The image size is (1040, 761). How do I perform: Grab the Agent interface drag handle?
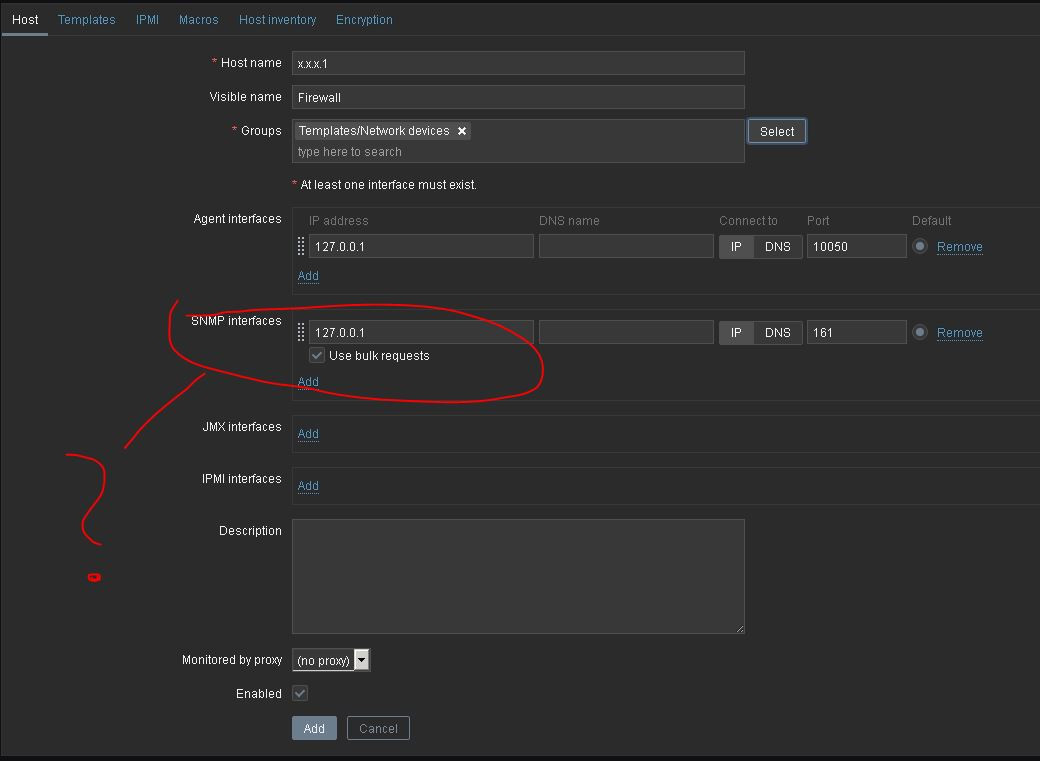coord(301,247)
